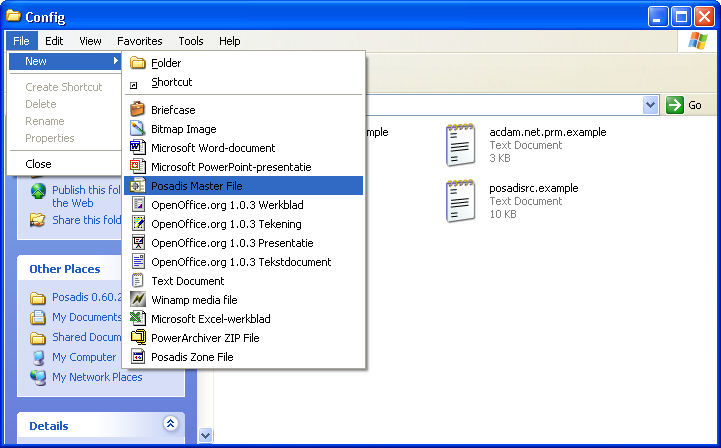Click the scrollbar down arrow in sidebar
Screen dimensions: 721x448
tap(206, 436)
